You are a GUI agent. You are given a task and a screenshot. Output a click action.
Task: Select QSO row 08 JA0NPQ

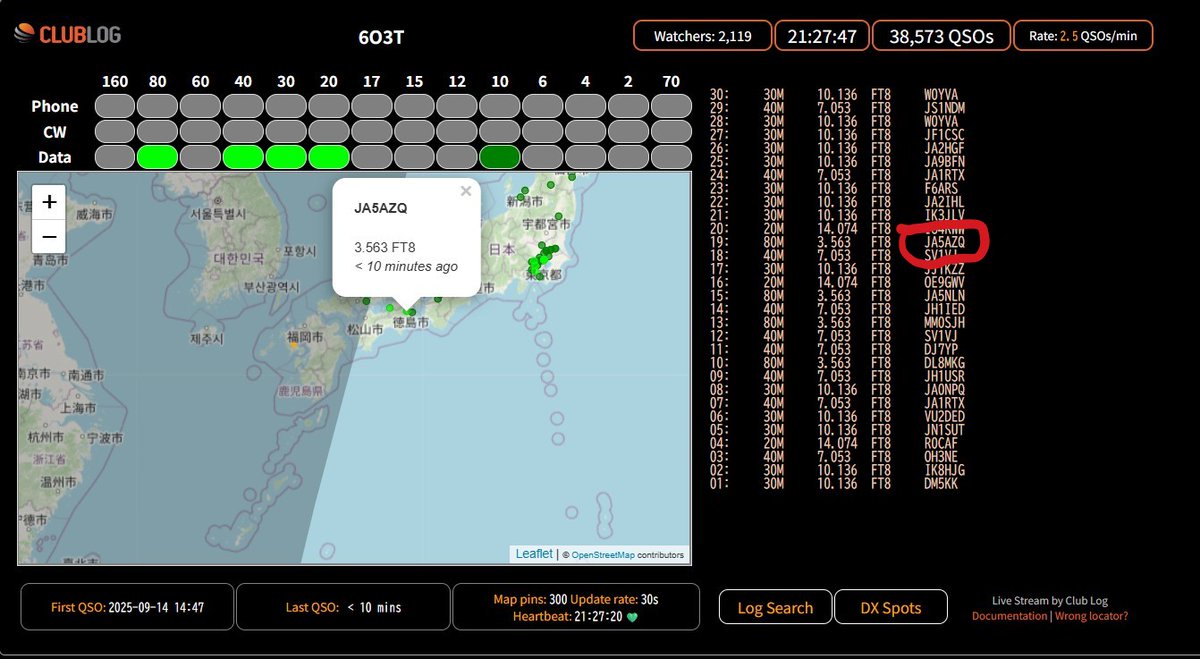[x=838, y=390]
